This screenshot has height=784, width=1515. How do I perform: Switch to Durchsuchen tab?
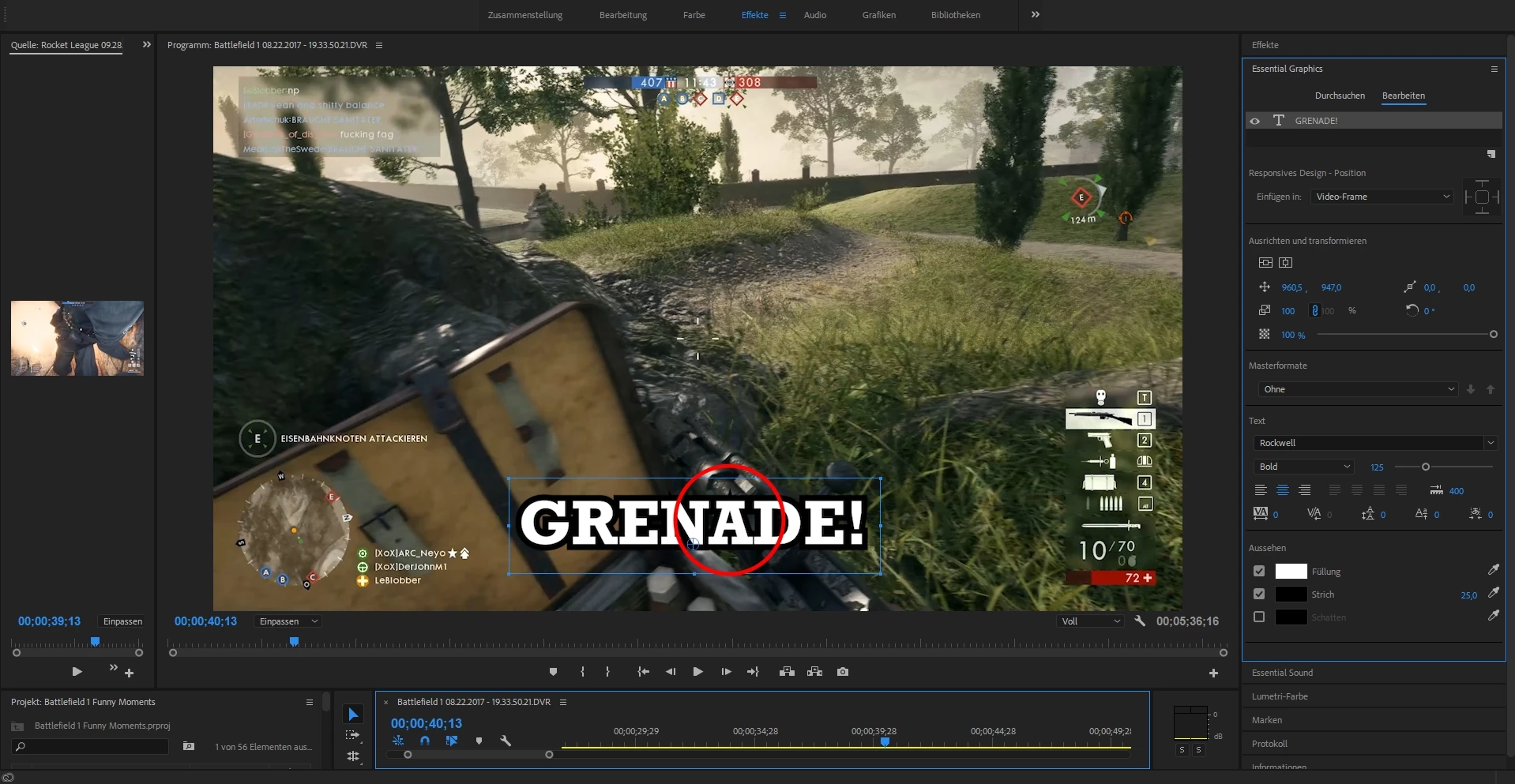coord(1340,96)
